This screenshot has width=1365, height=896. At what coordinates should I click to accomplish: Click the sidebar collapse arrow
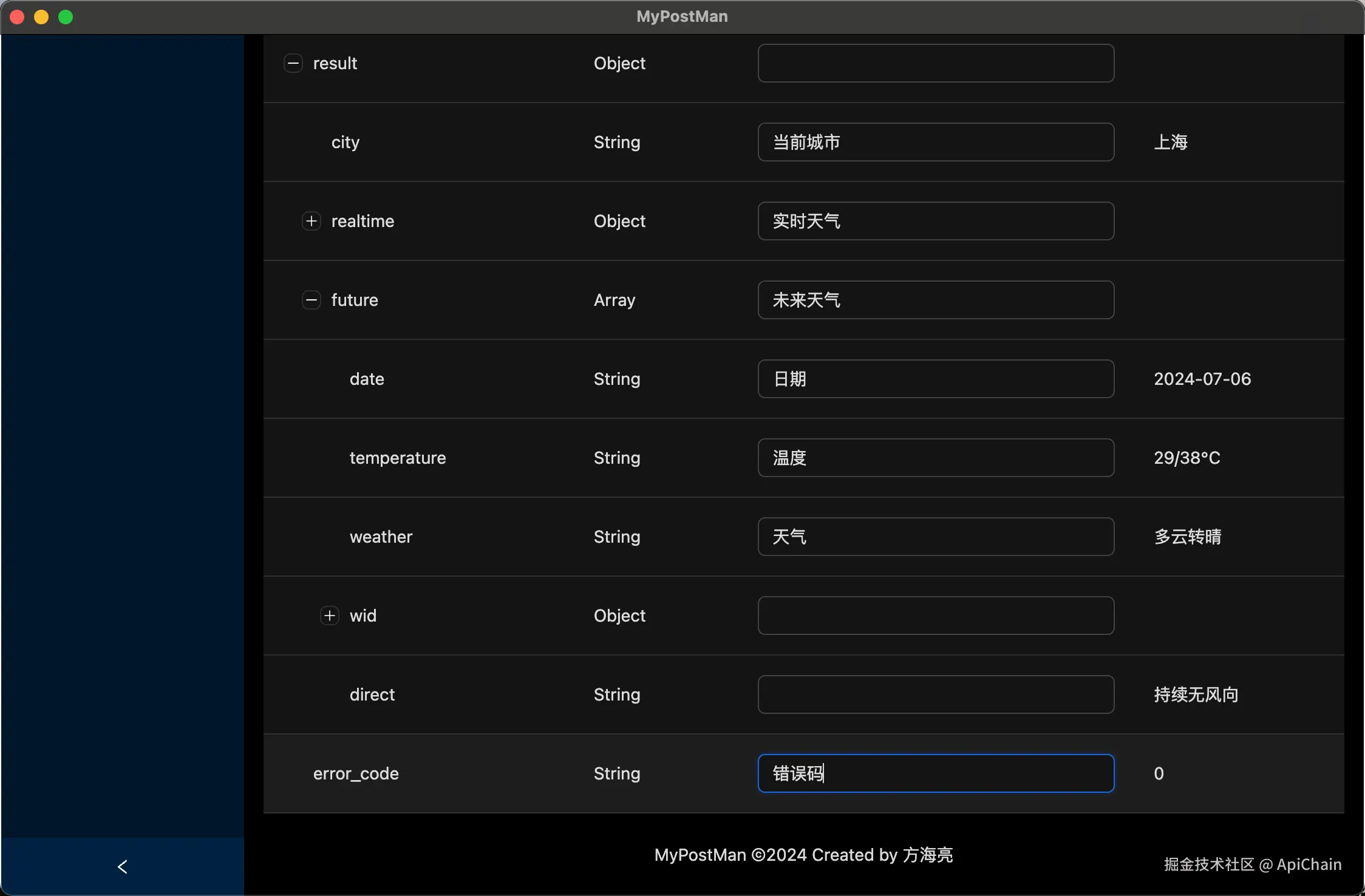tap(122, 866)
